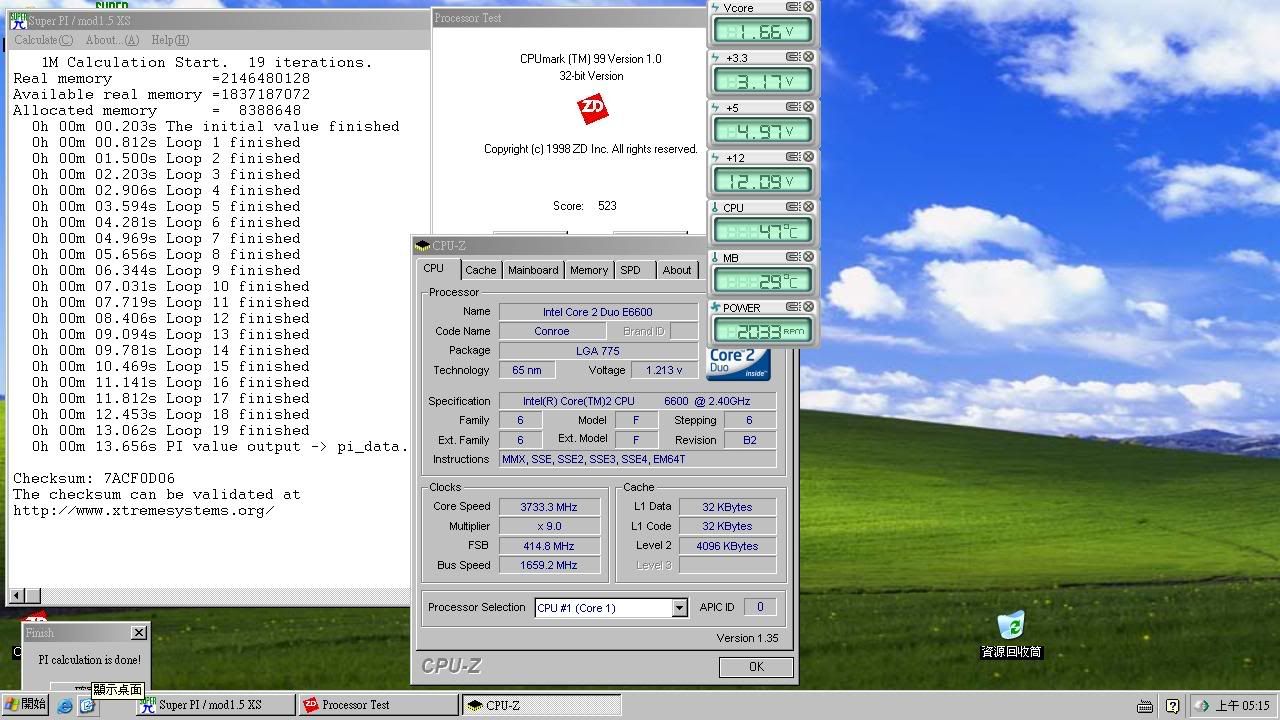1280x720 pixels.
Task: Click the green tray icon beside clock
Action: pos(1202,706)
